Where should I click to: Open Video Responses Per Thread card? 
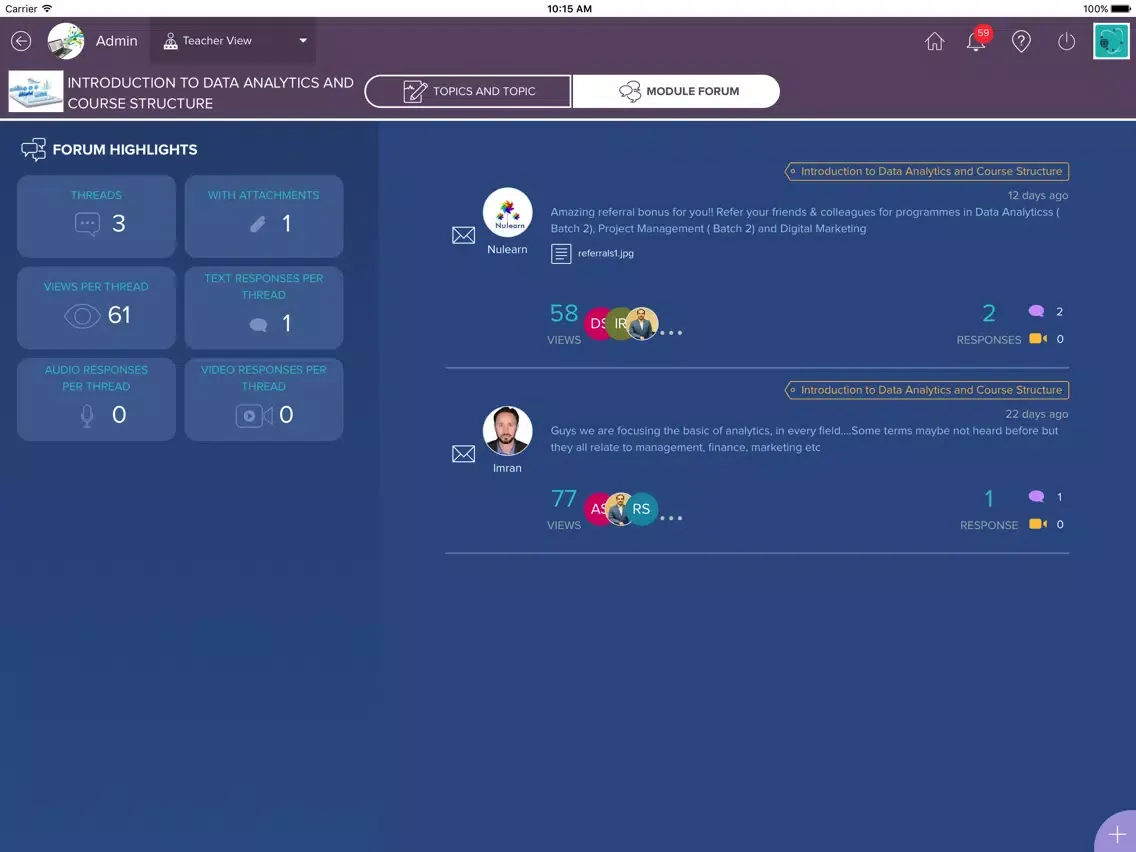[264, 399]
